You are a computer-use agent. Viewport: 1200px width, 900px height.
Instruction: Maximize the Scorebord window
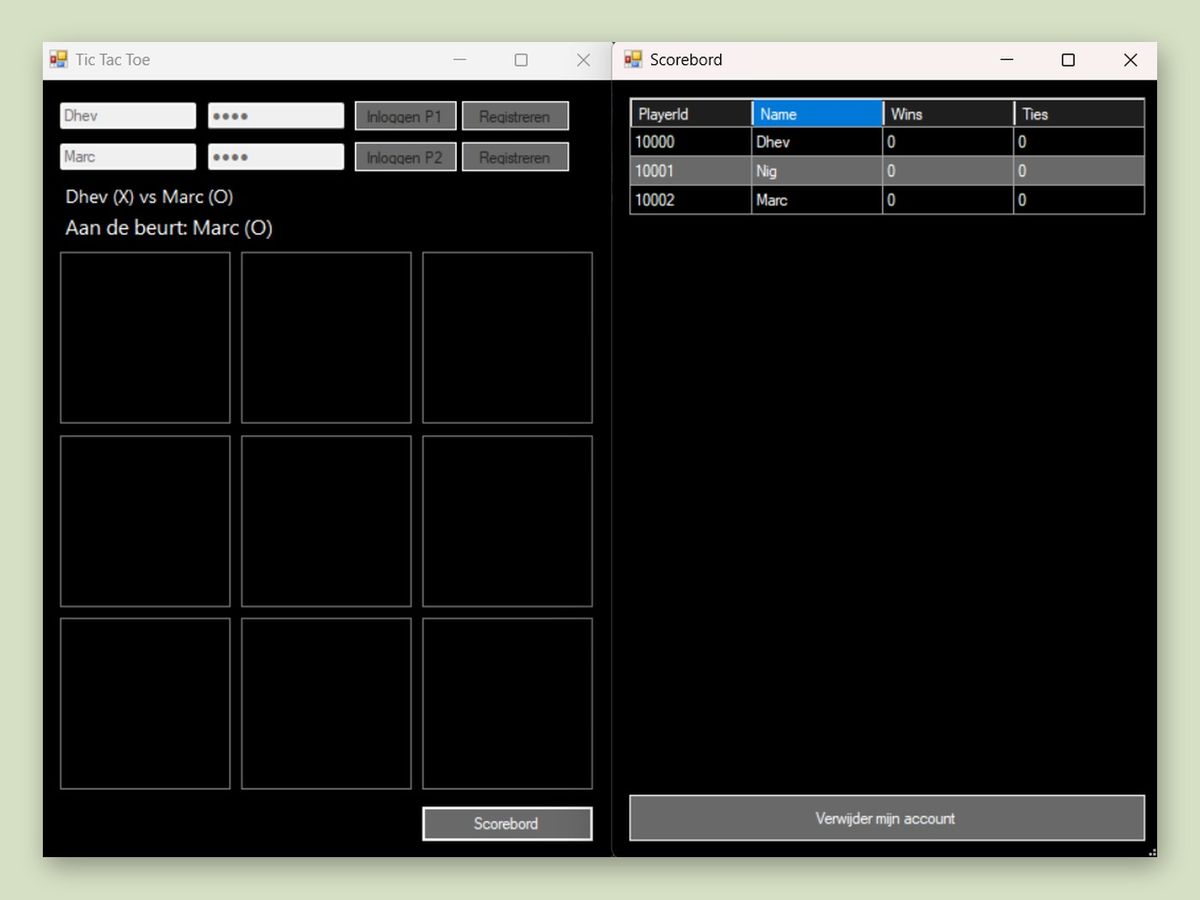[1068, 60]
